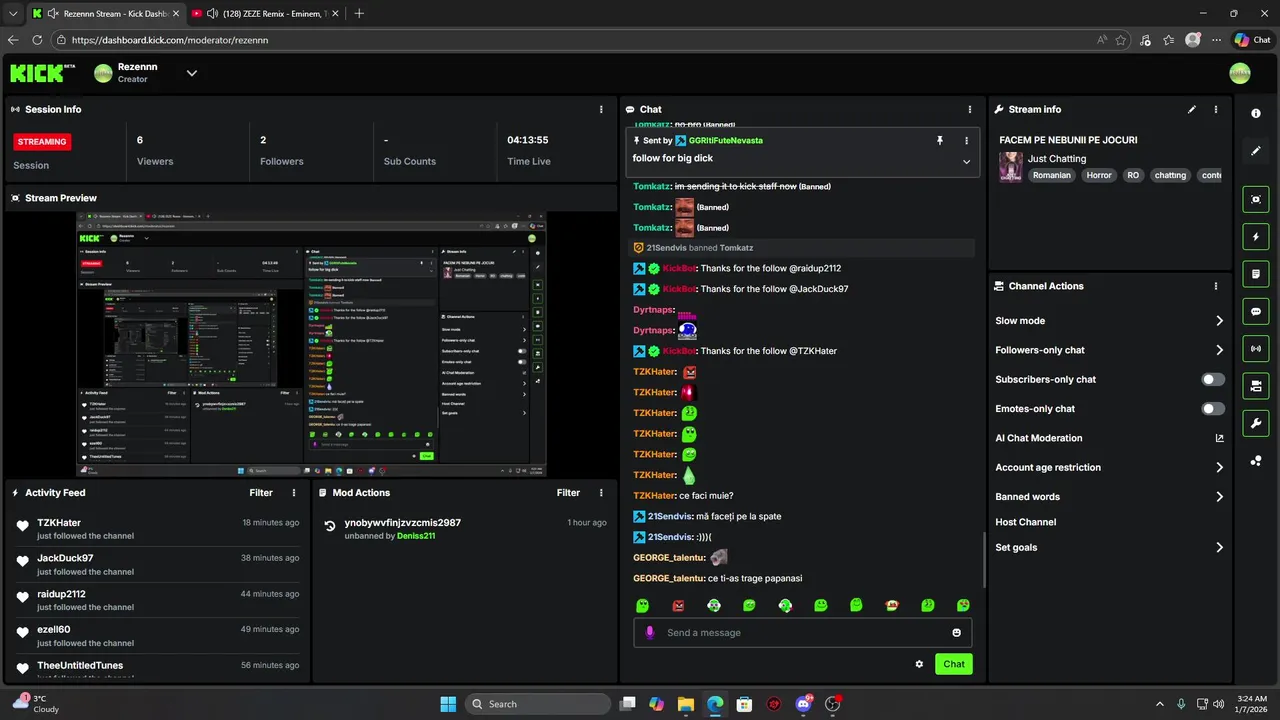Screen dimensions: 1280x720
Task: Open Host Channel action
Action: 1025,522
